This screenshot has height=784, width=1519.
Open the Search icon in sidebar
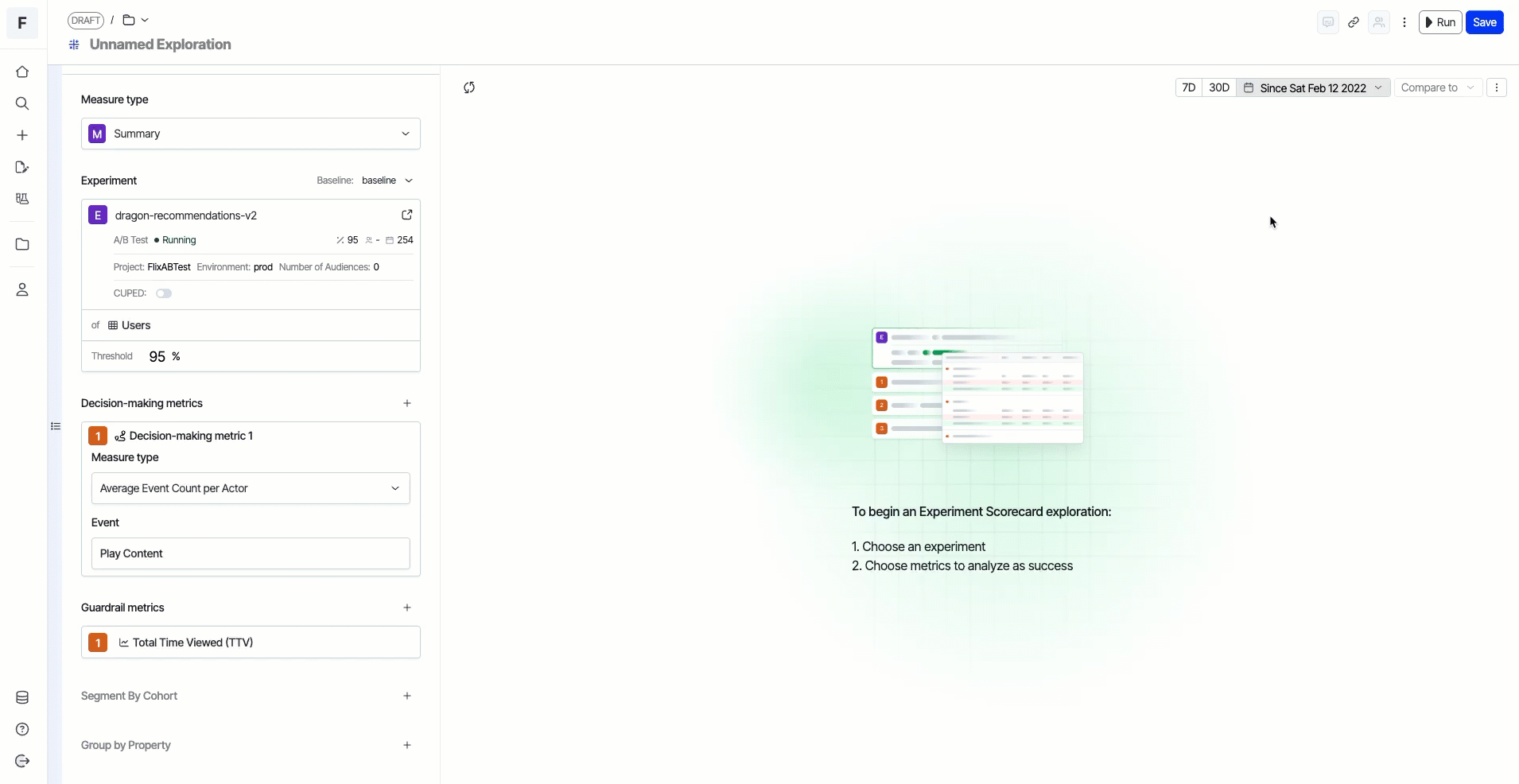(22, 103)
